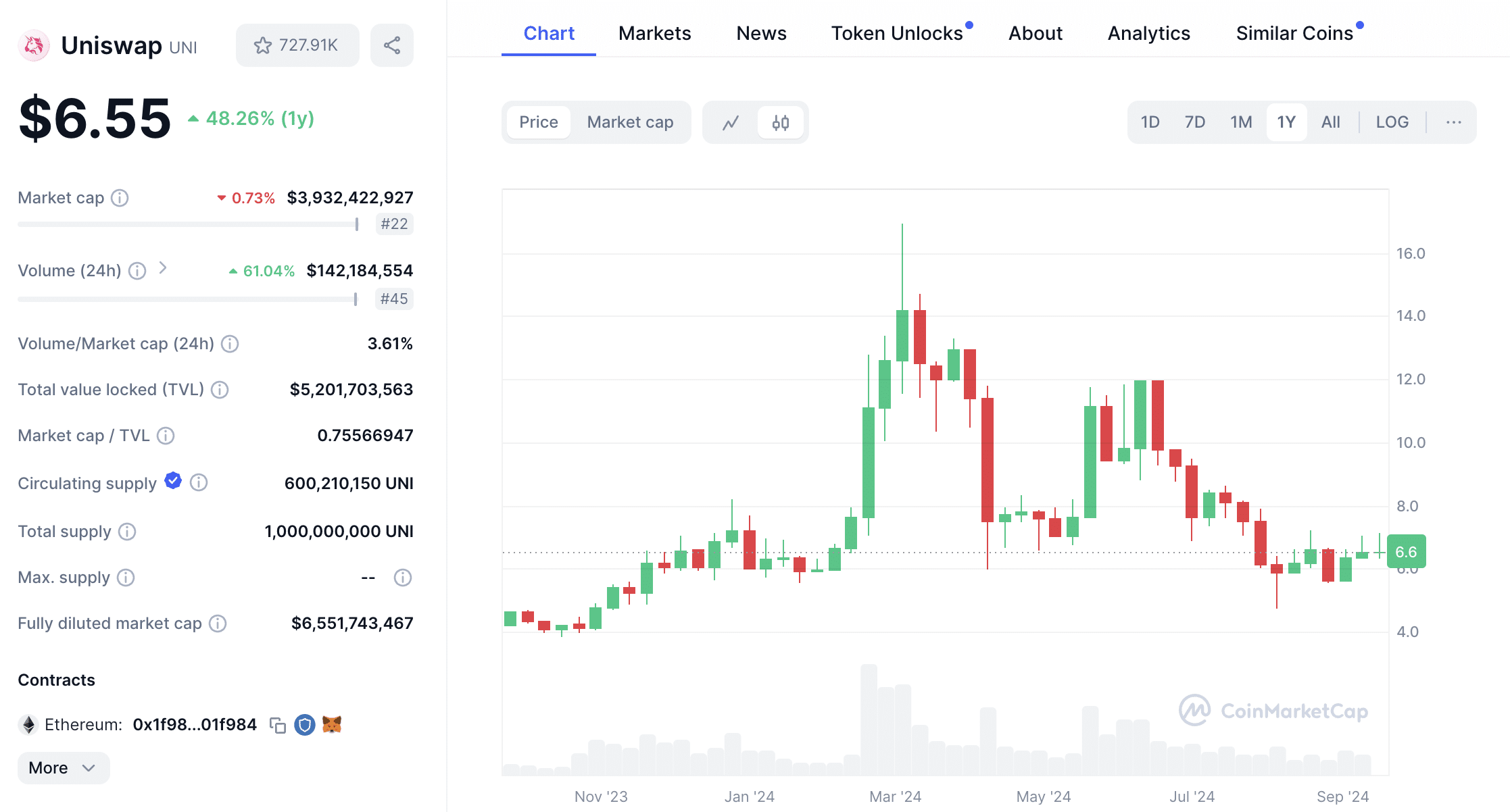
Task: Open Total supply info icon
Action: (x=127, y=532)
